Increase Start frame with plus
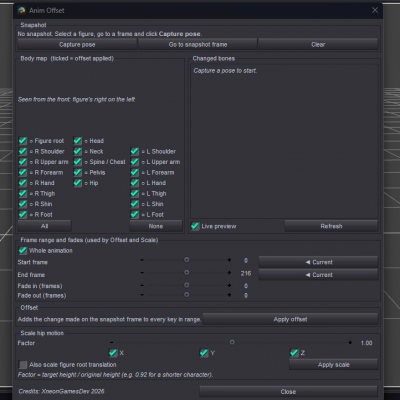The image size is (400, 400). click(x=229, y=260)
